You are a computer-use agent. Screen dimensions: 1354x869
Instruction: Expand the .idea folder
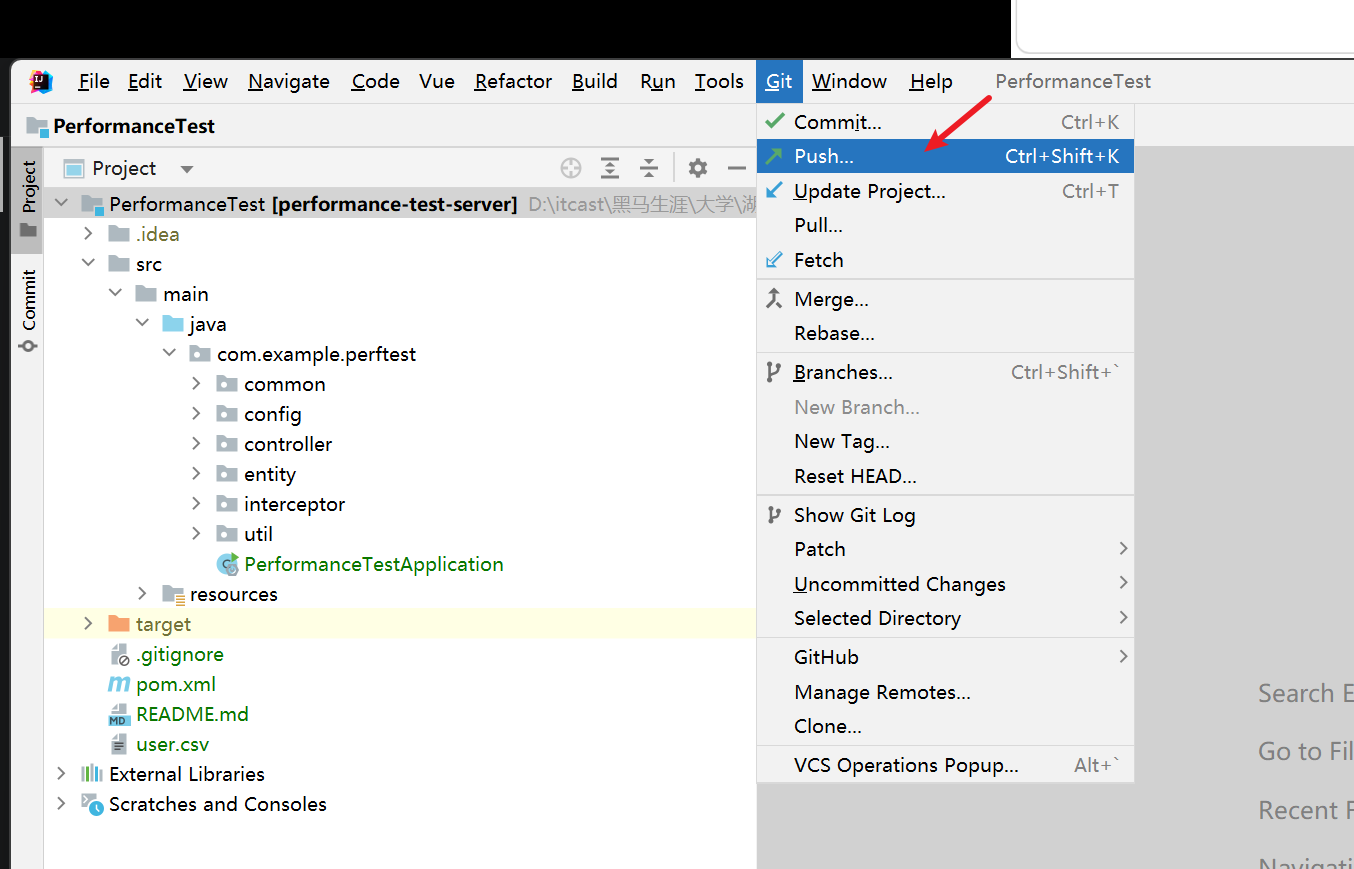[x=89, y=234]
